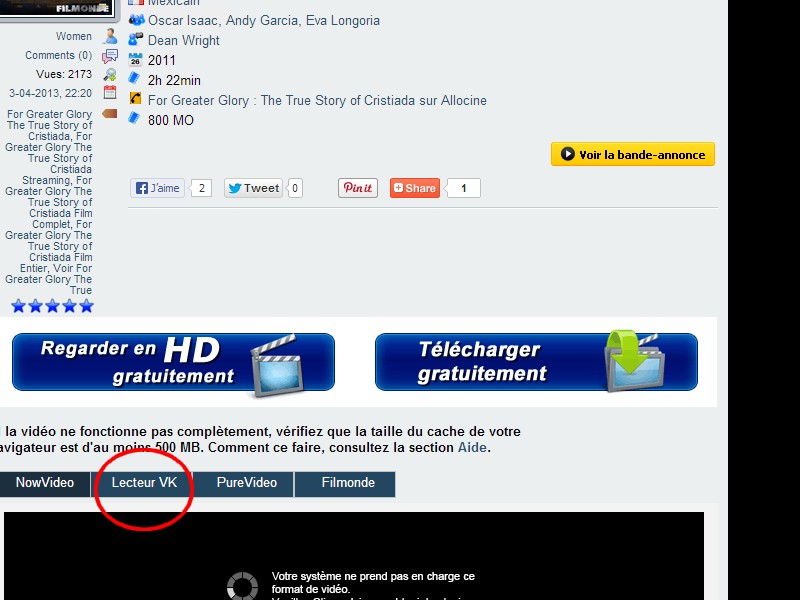
Task: Click the Allocine link icon
Action: [x=135, y=98]
